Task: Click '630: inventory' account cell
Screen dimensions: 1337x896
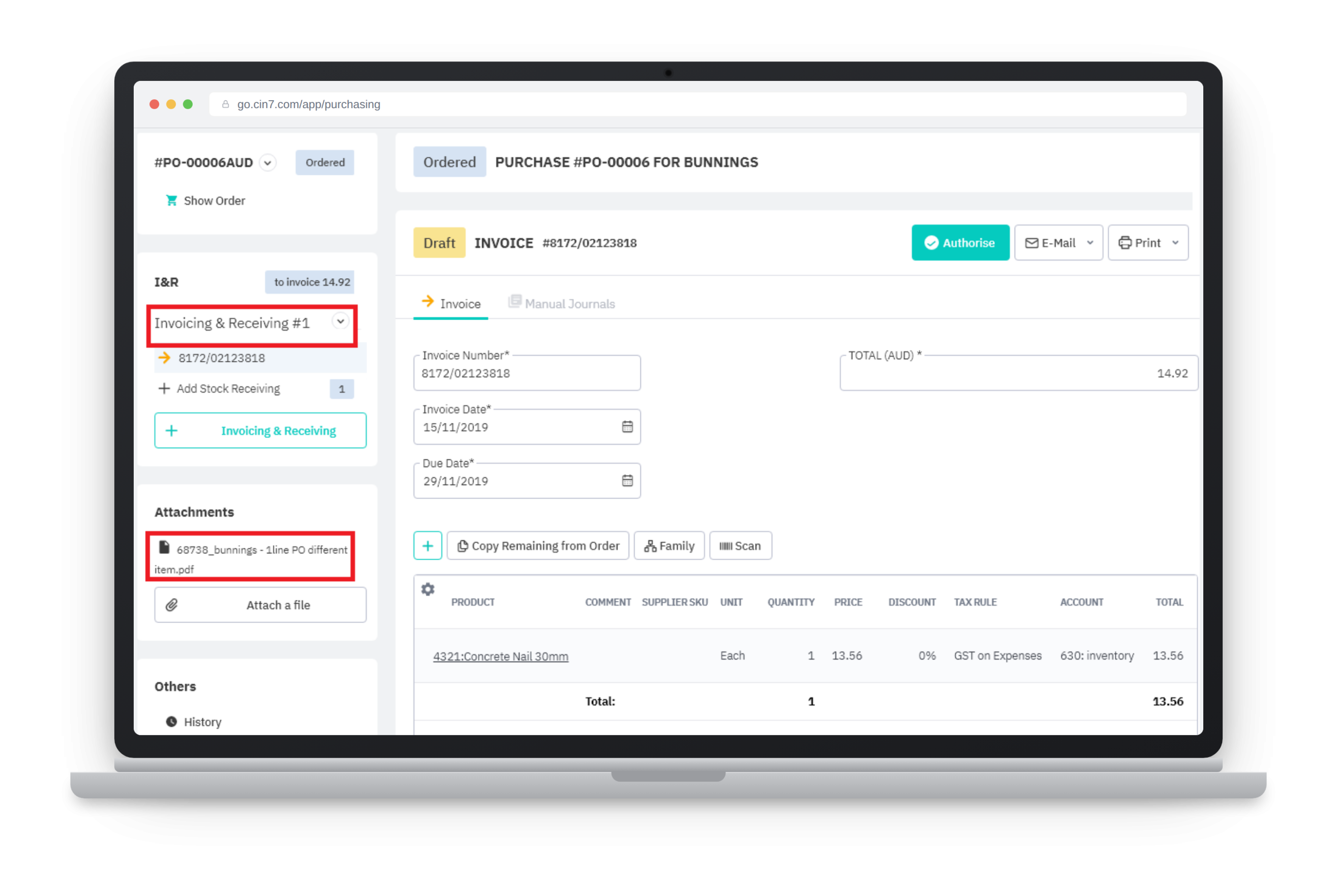Action: 1097,656
